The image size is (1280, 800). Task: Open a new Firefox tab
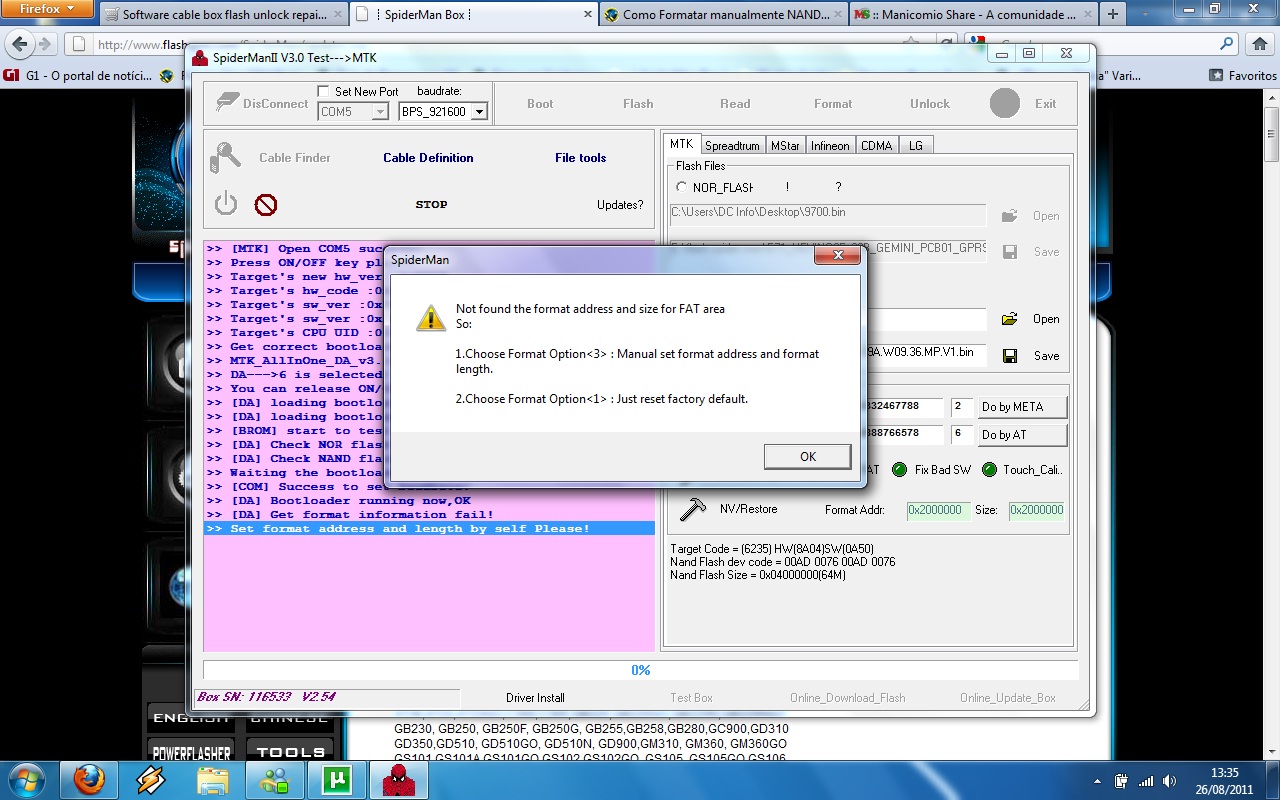(1112, 15)
